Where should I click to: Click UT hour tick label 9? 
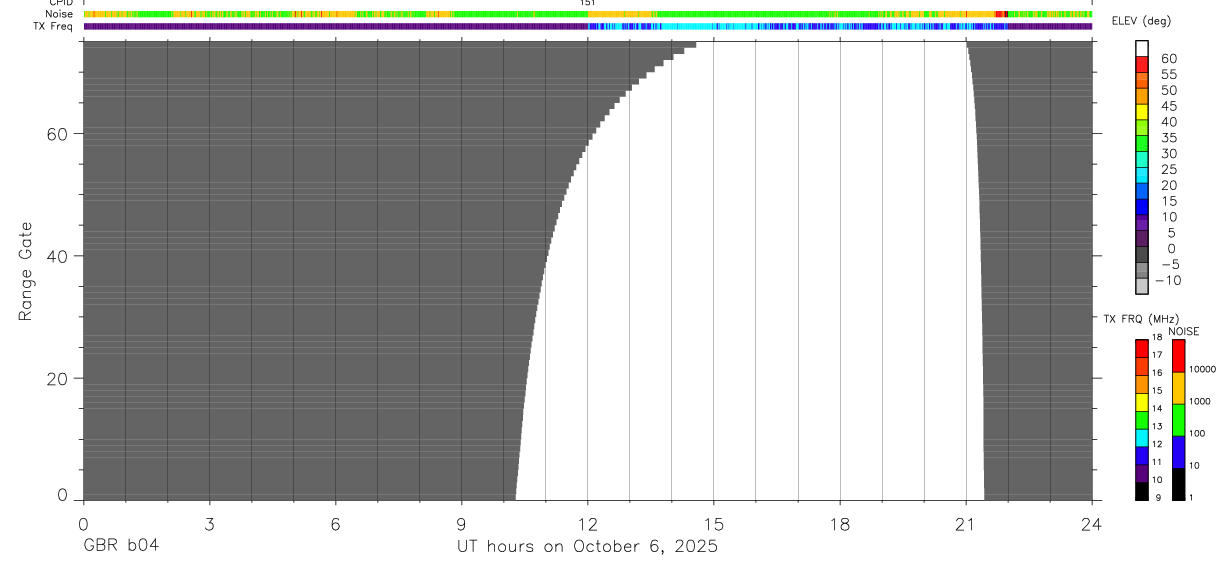[461, 523]
